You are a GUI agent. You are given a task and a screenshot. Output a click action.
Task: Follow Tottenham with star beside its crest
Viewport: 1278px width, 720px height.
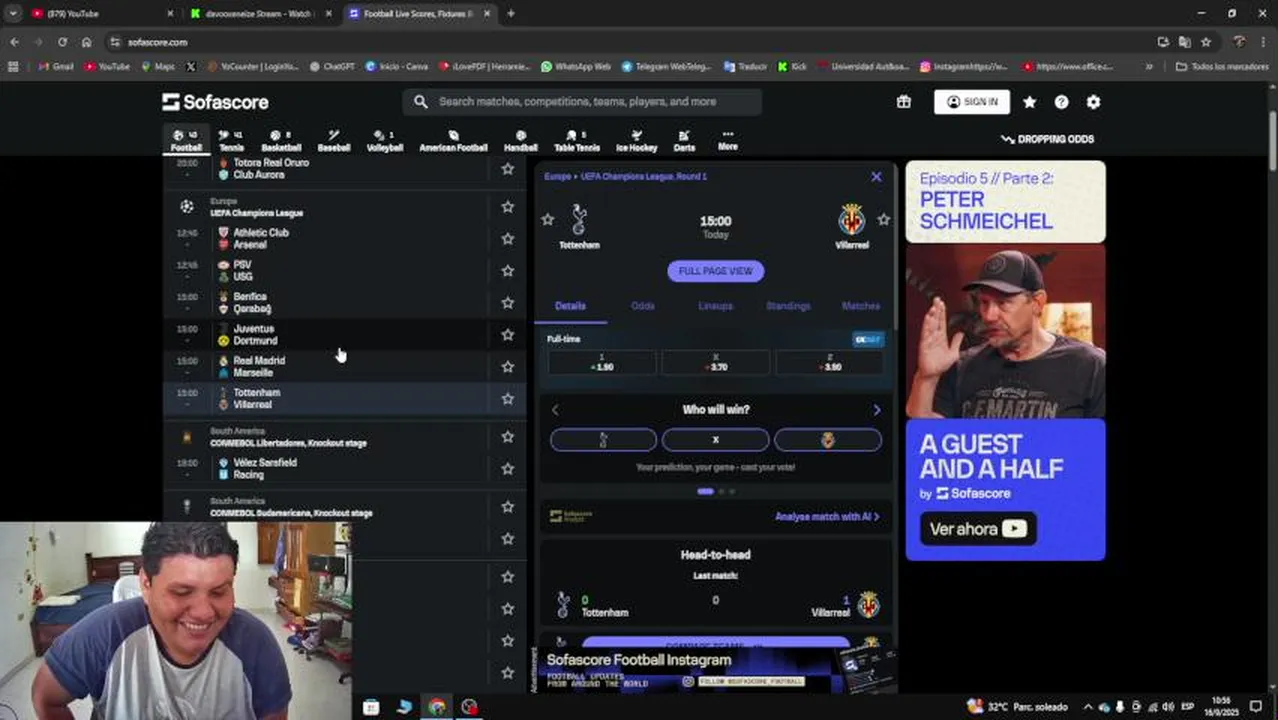[x=547, y=219]
